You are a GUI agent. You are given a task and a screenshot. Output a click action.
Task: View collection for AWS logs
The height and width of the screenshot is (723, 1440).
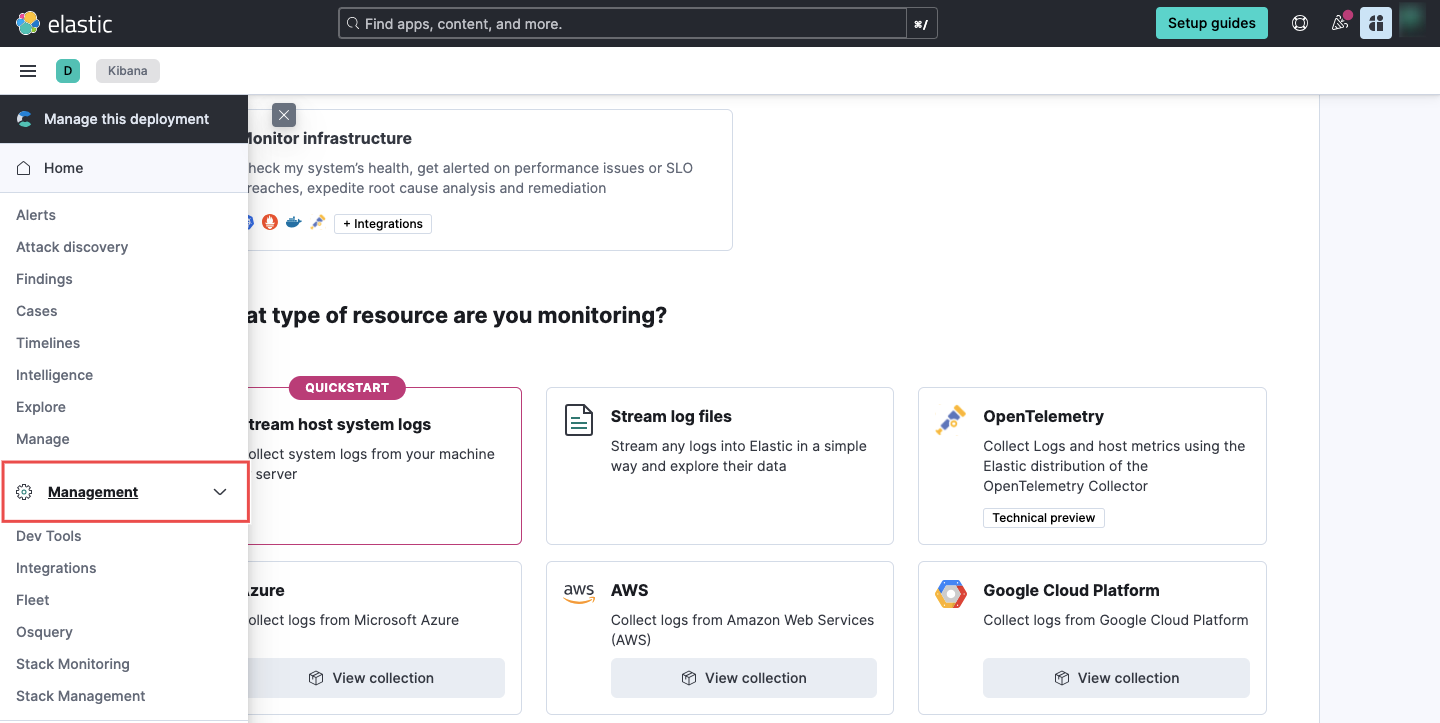(743, 677)
